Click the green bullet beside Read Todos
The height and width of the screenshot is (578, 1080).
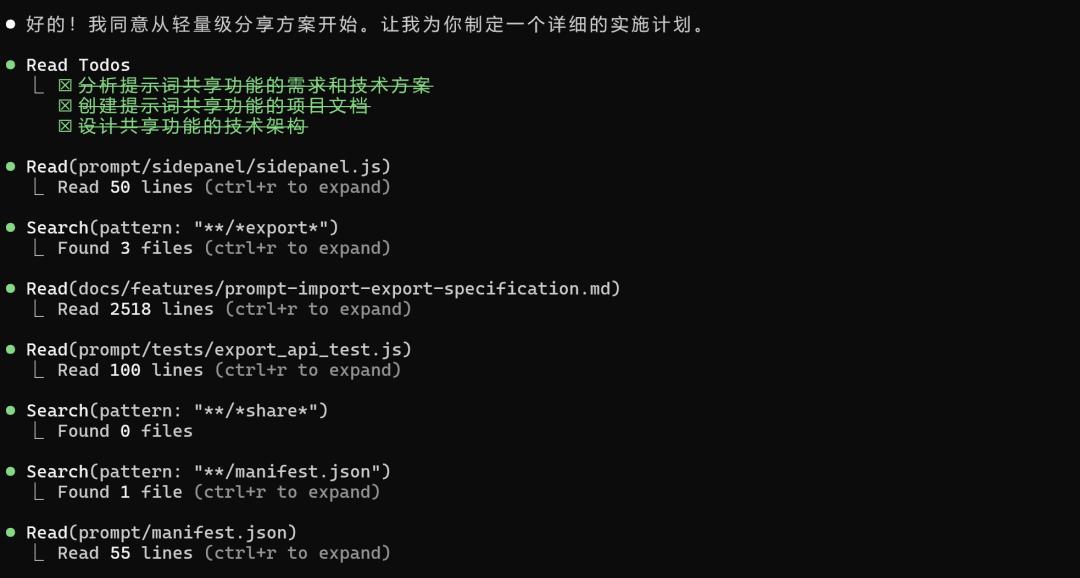tap(10, 65)
